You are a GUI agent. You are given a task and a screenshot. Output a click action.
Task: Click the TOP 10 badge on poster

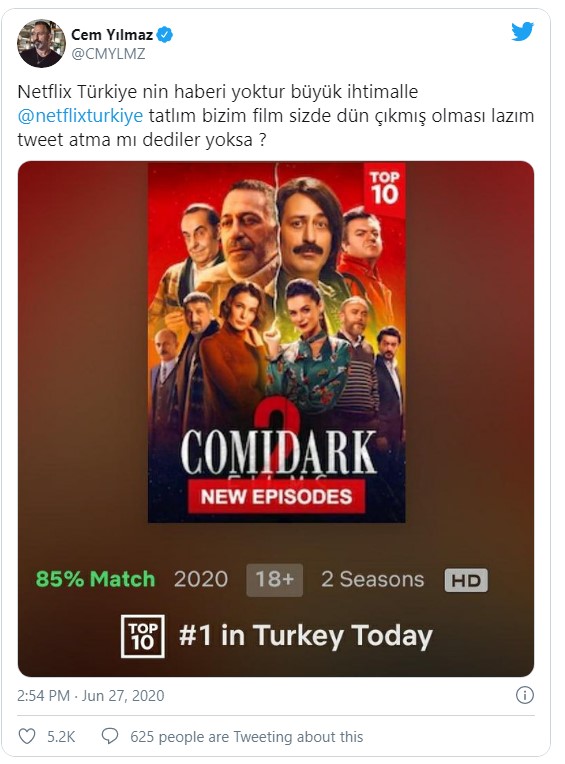click(384, 189)
